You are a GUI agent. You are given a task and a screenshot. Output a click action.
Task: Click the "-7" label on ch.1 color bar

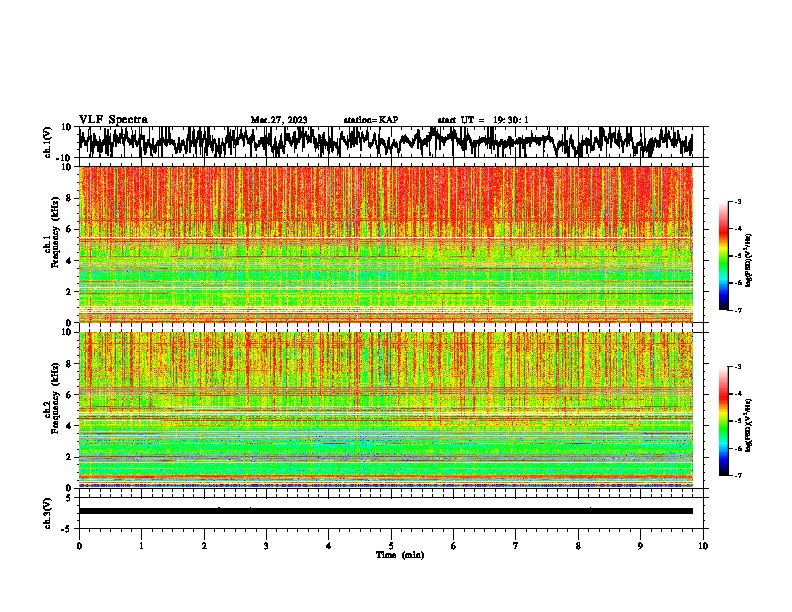(x=738, y=310)
